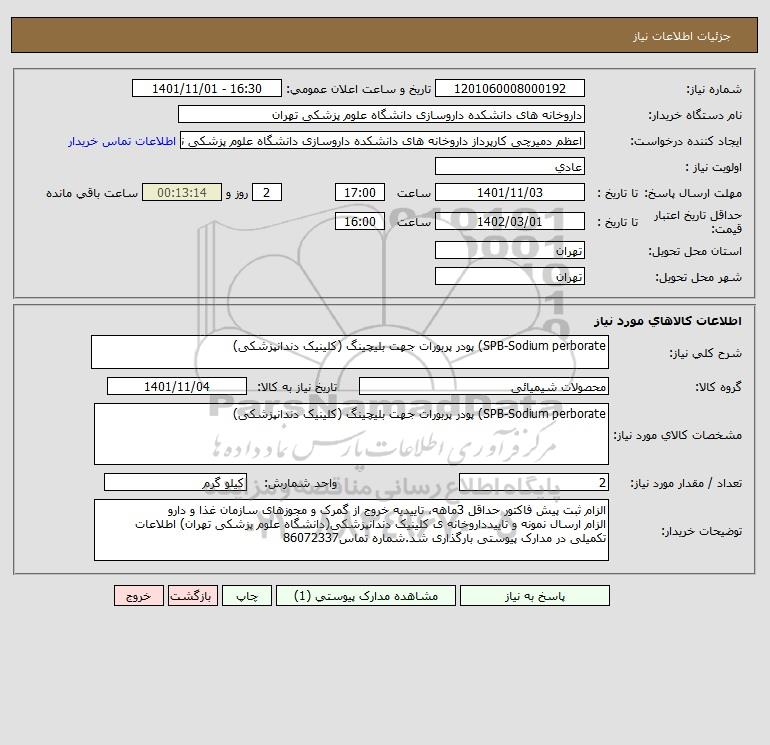
Task: Click the label استان محل تحویل
Action: click(695, 251)
